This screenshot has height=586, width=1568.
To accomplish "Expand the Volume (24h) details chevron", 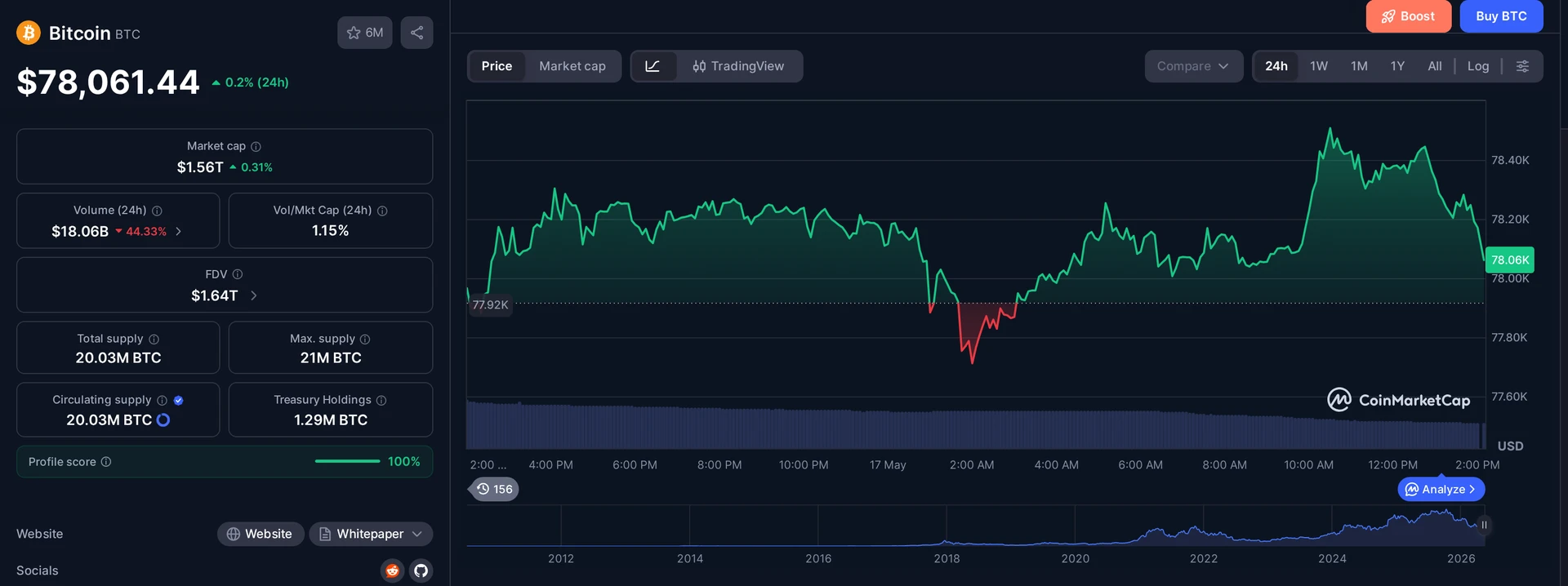I will pos(178,232).
